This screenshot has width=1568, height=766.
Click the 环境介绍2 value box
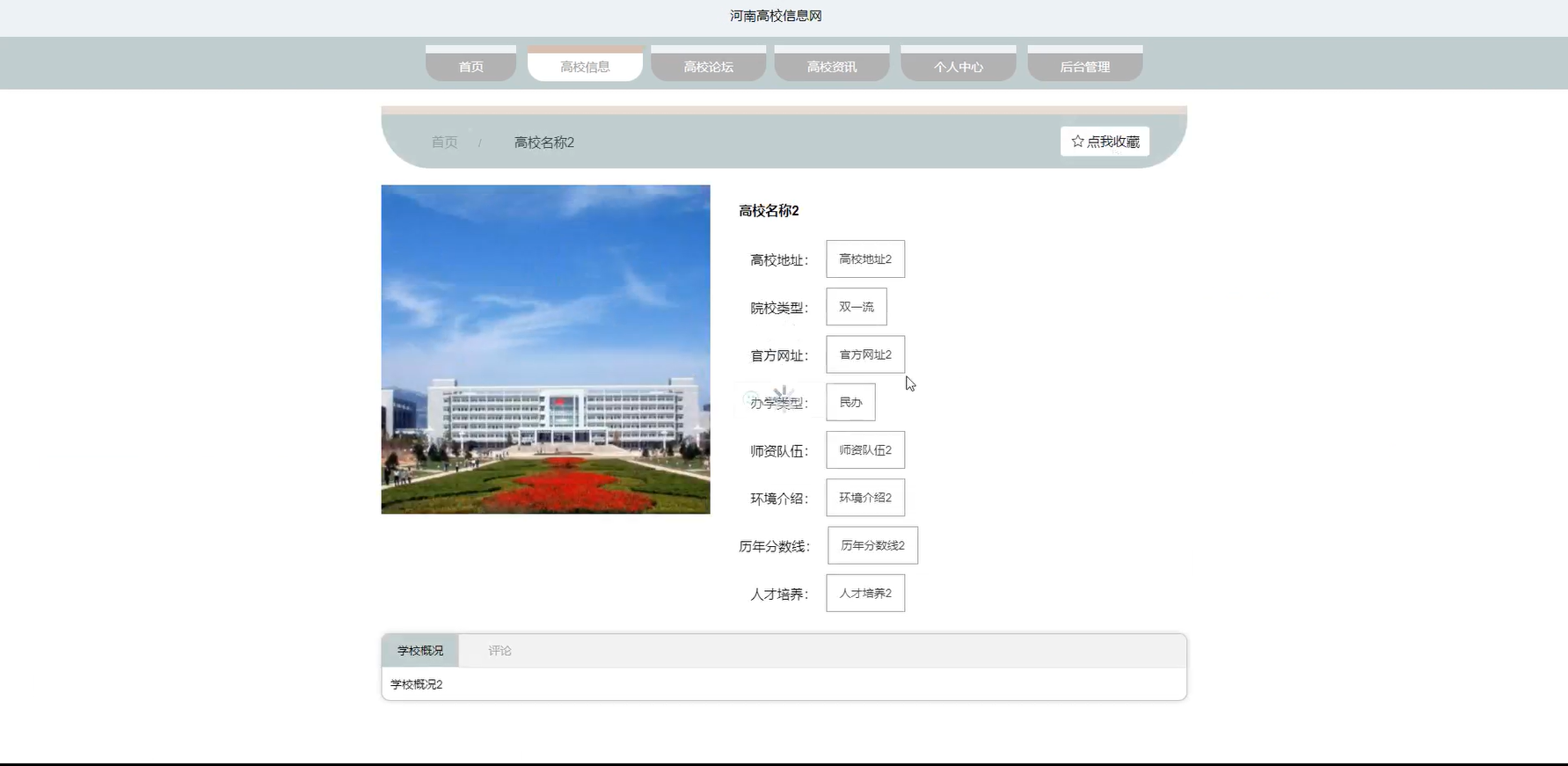tap(865, 498)
